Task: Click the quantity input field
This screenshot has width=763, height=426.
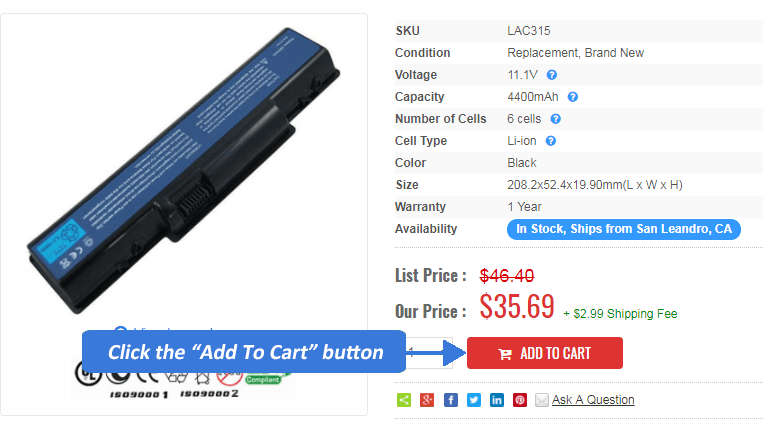Action: (x=428, y=352)
